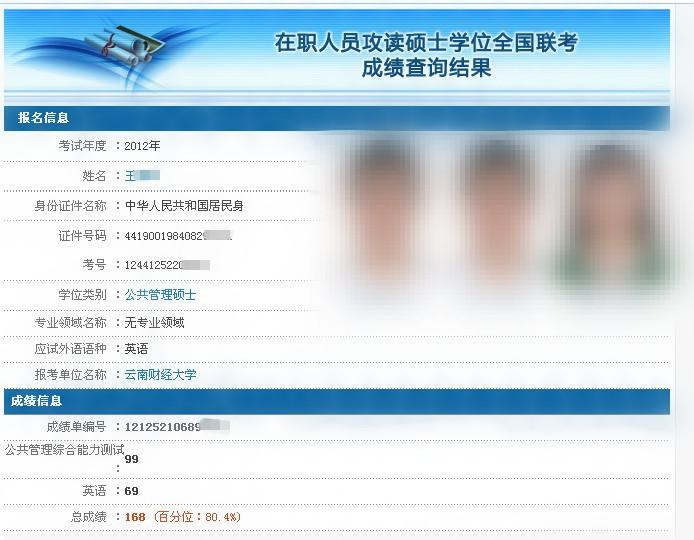Click the 成绩单编号 number value
Image resolution: width=694 pixels, height=540 pixels.
pyautogui.click(x=177, y=427)
